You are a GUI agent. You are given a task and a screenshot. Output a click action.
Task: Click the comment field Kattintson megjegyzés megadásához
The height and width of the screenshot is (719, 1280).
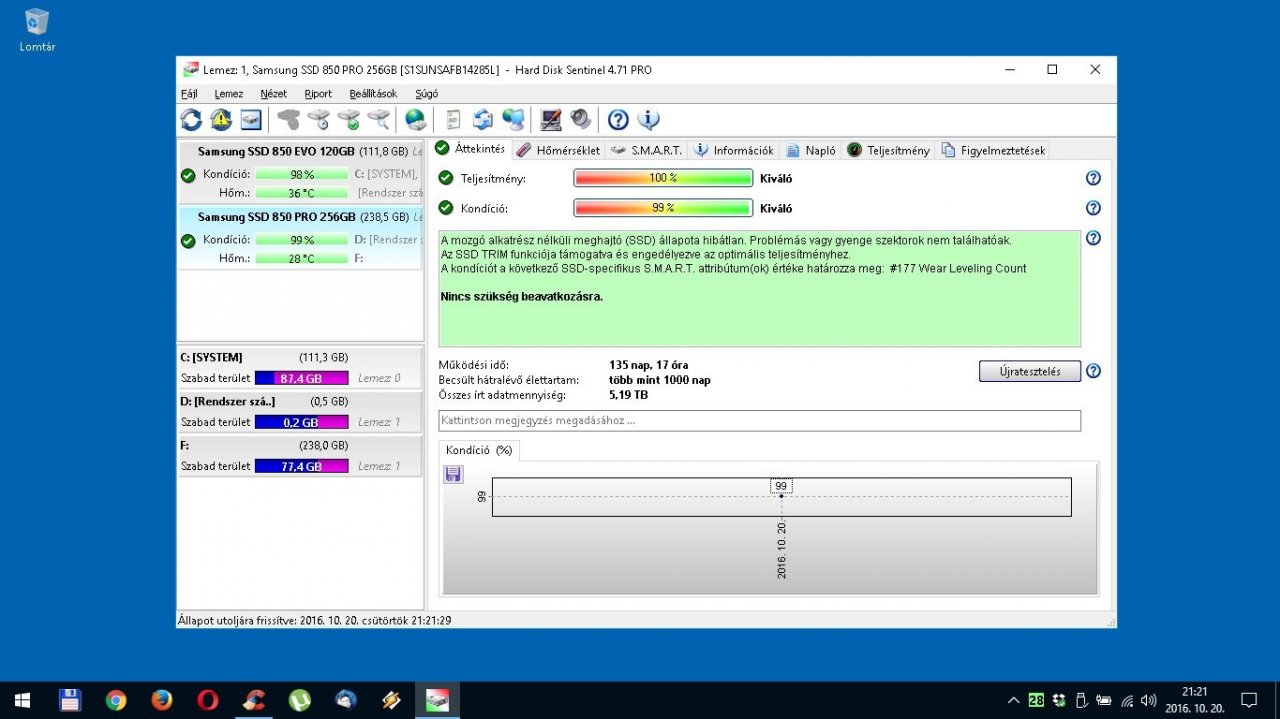pyautogui.click(x=759, y=420)
